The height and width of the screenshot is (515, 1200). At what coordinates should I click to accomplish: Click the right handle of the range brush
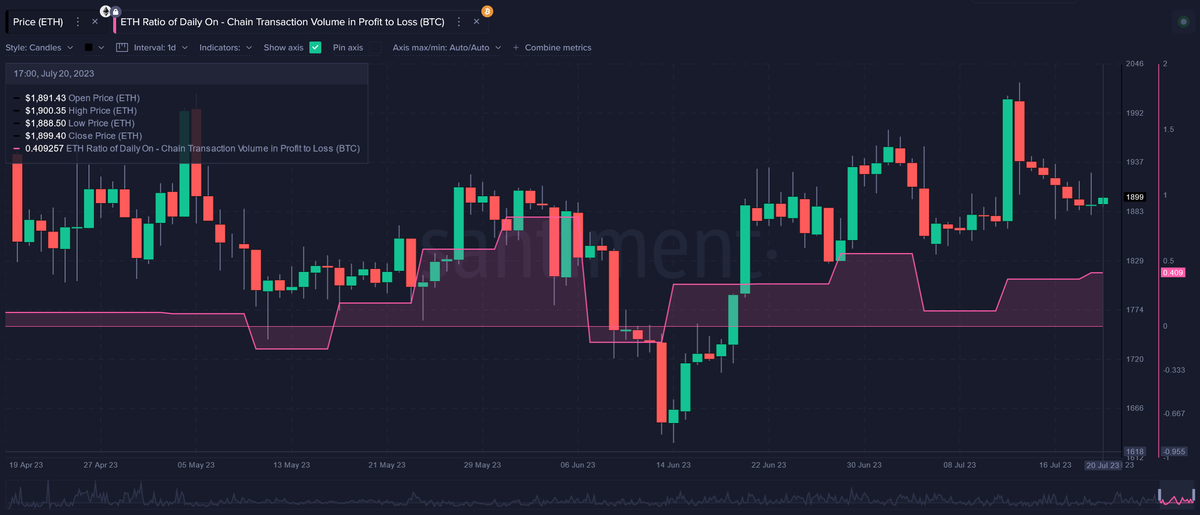[x=1192, y=496]
